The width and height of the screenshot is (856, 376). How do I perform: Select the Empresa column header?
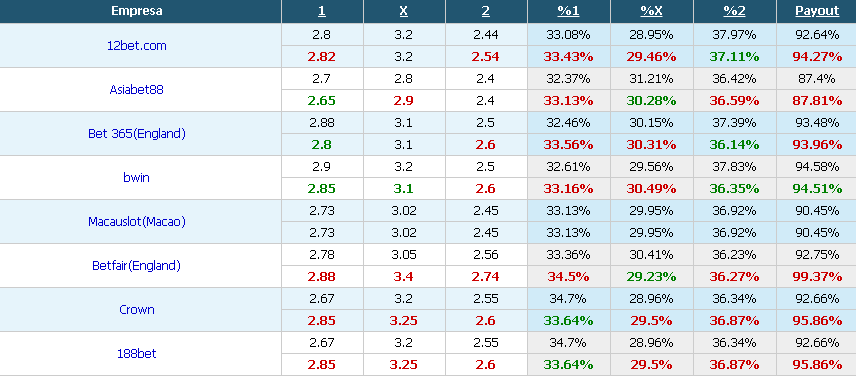[x=136, y=11]
